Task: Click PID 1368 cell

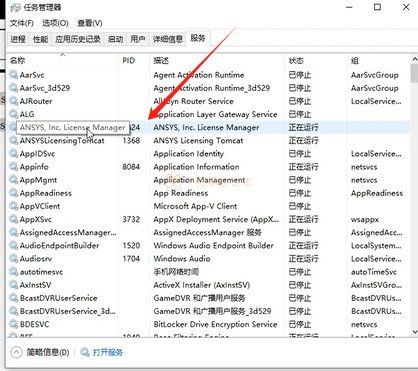Action: [x=131, y=140]
